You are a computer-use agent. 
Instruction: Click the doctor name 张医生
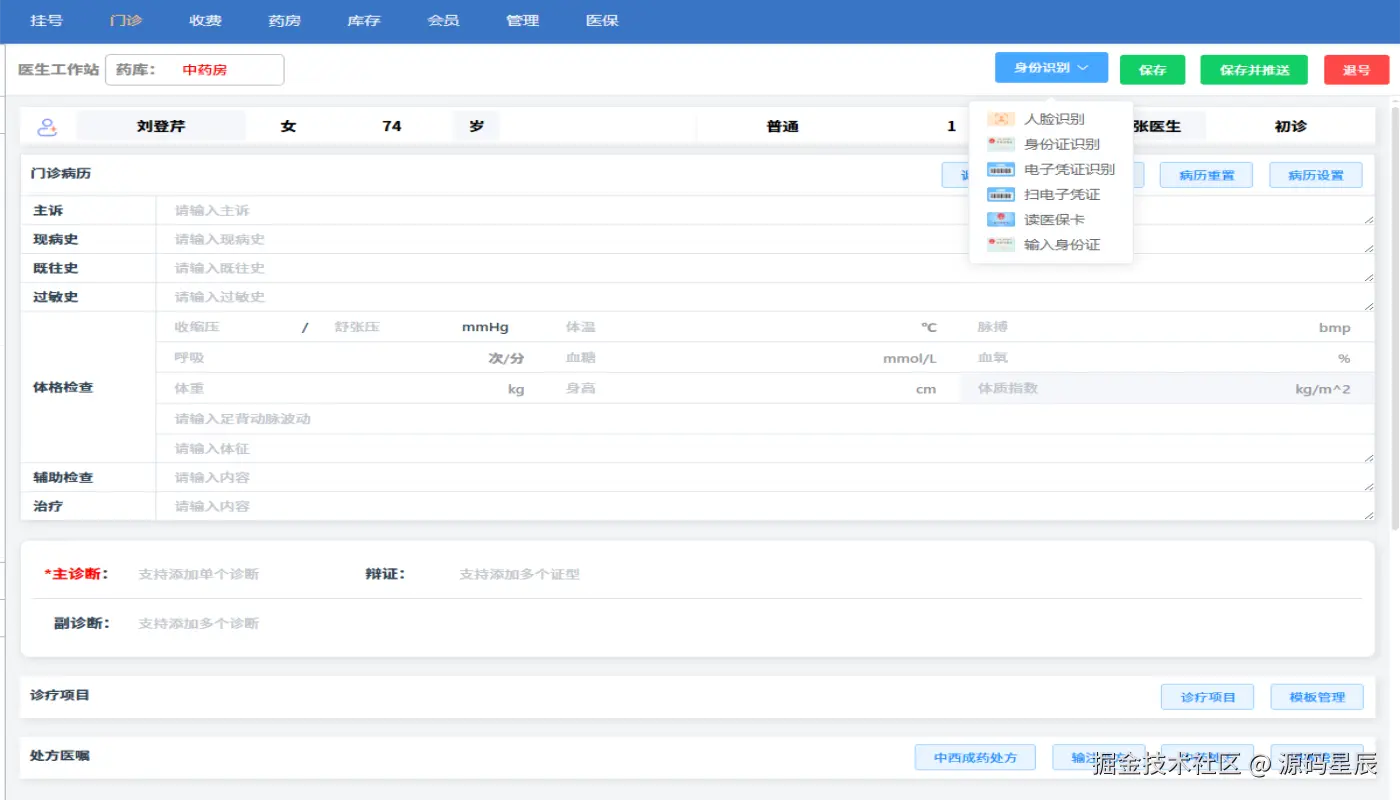pos(1157,127)
